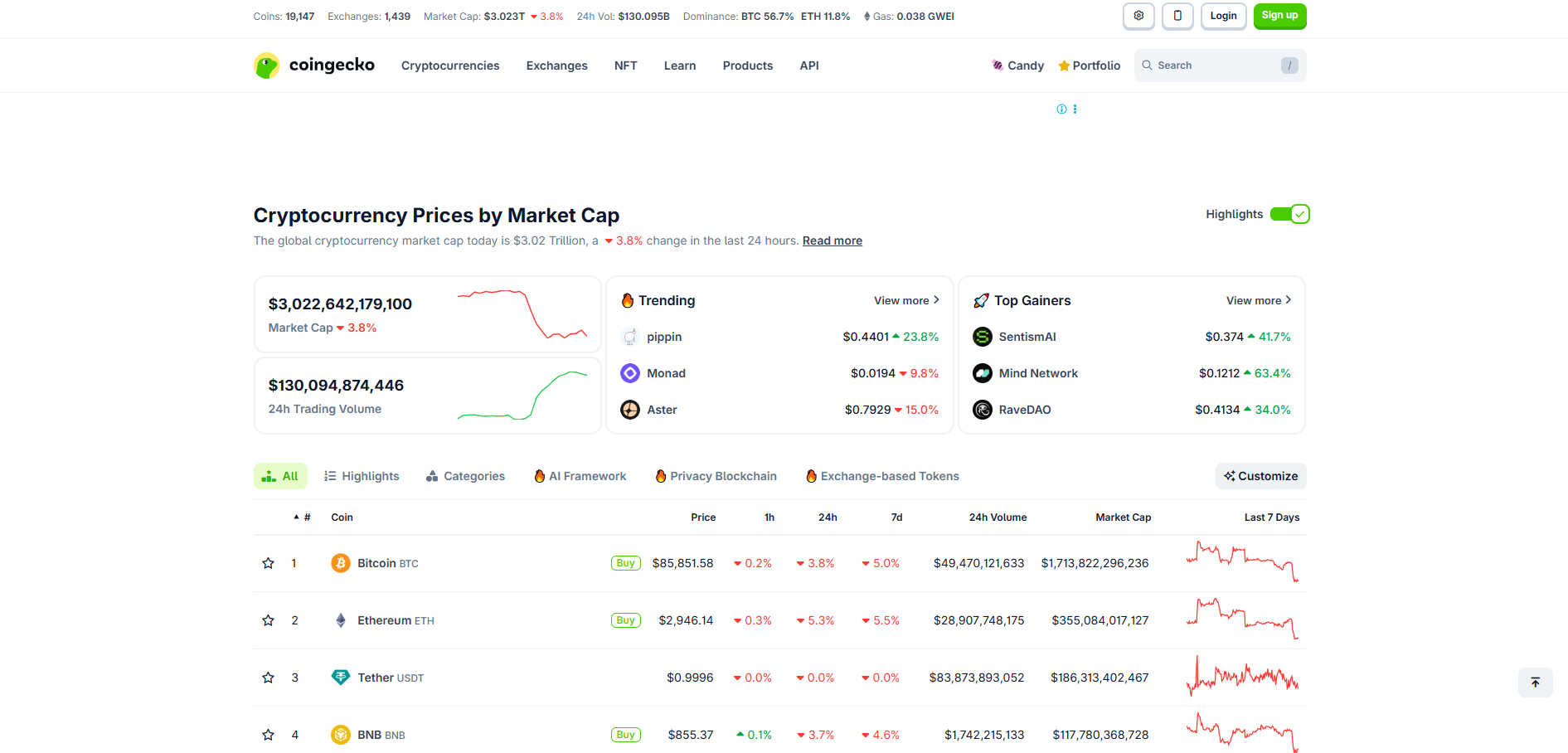Click the Trending fire icon
Viewport: 1568px width, 753px height.
coord(628,300)
